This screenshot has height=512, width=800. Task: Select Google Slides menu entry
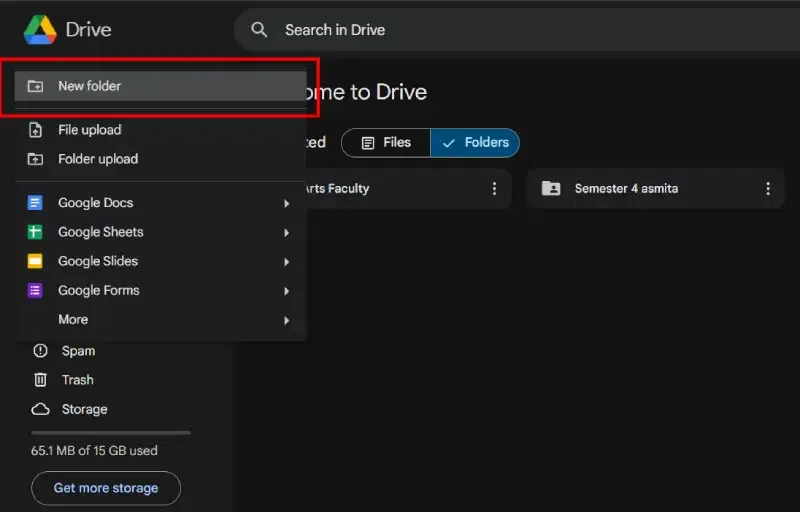pyautogui.click(x=160, y=261)
